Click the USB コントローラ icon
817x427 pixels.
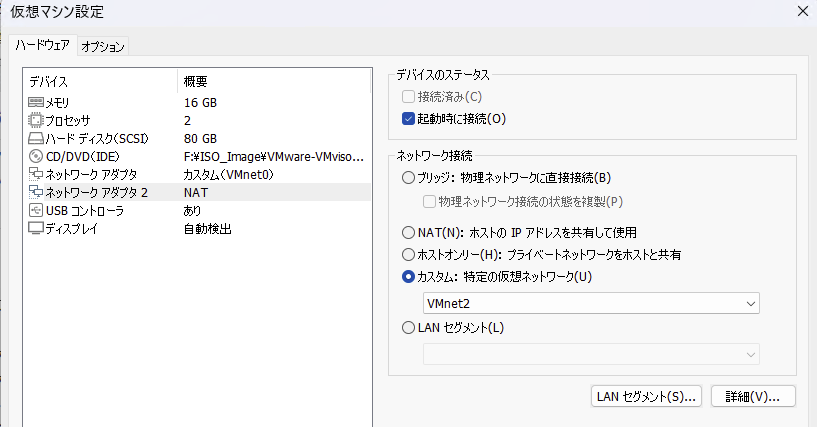click(x=35, y=210)
